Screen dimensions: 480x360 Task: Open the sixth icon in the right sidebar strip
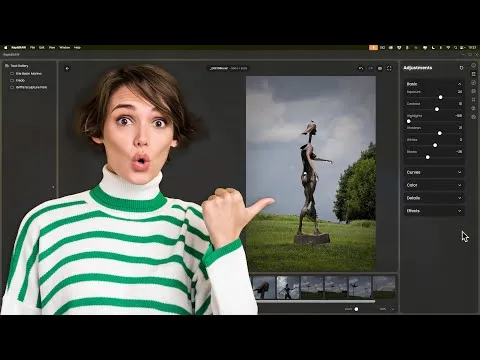(473, 108)
